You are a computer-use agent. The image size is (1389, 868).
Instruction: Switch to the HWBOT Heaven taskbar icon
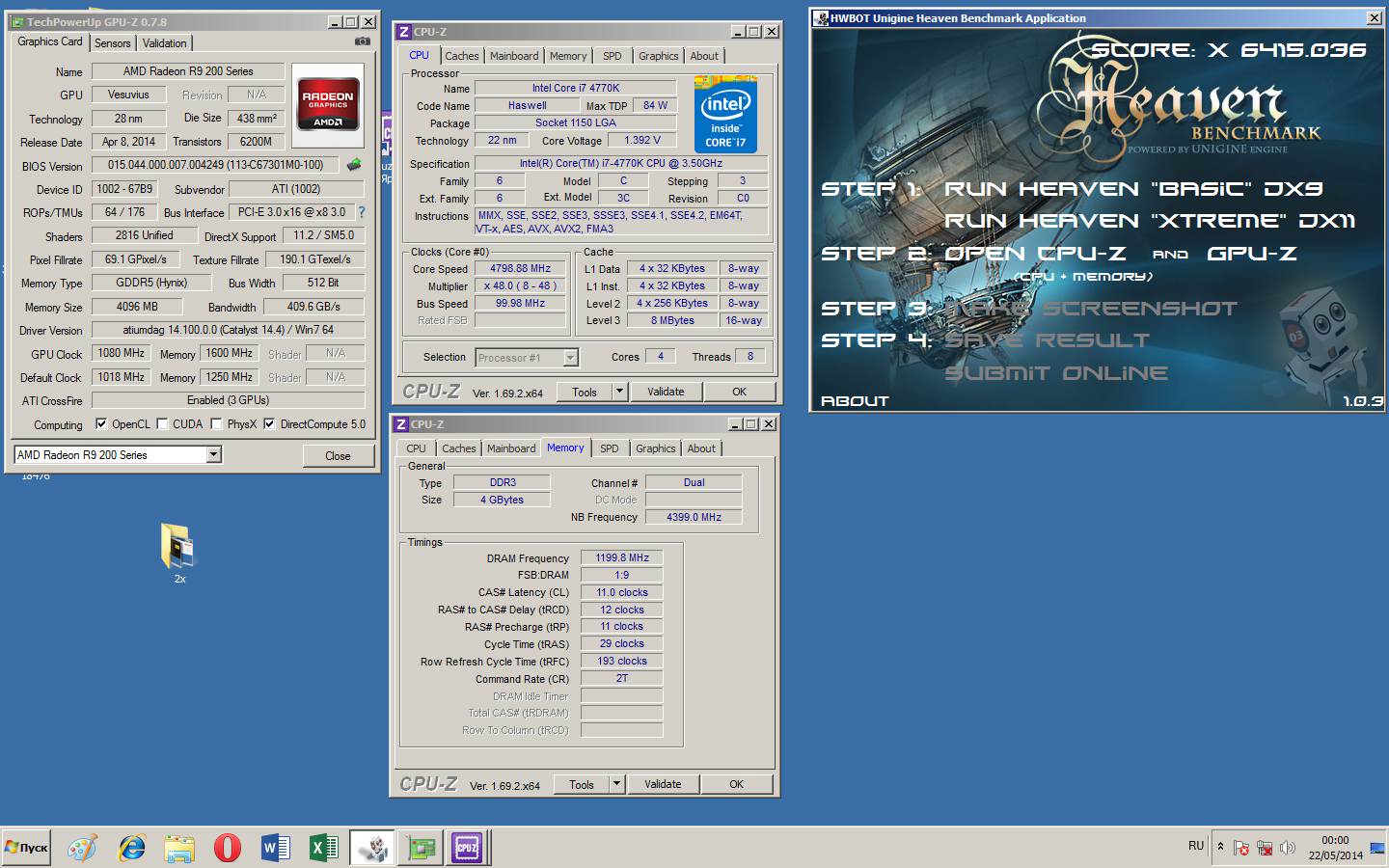372,848
